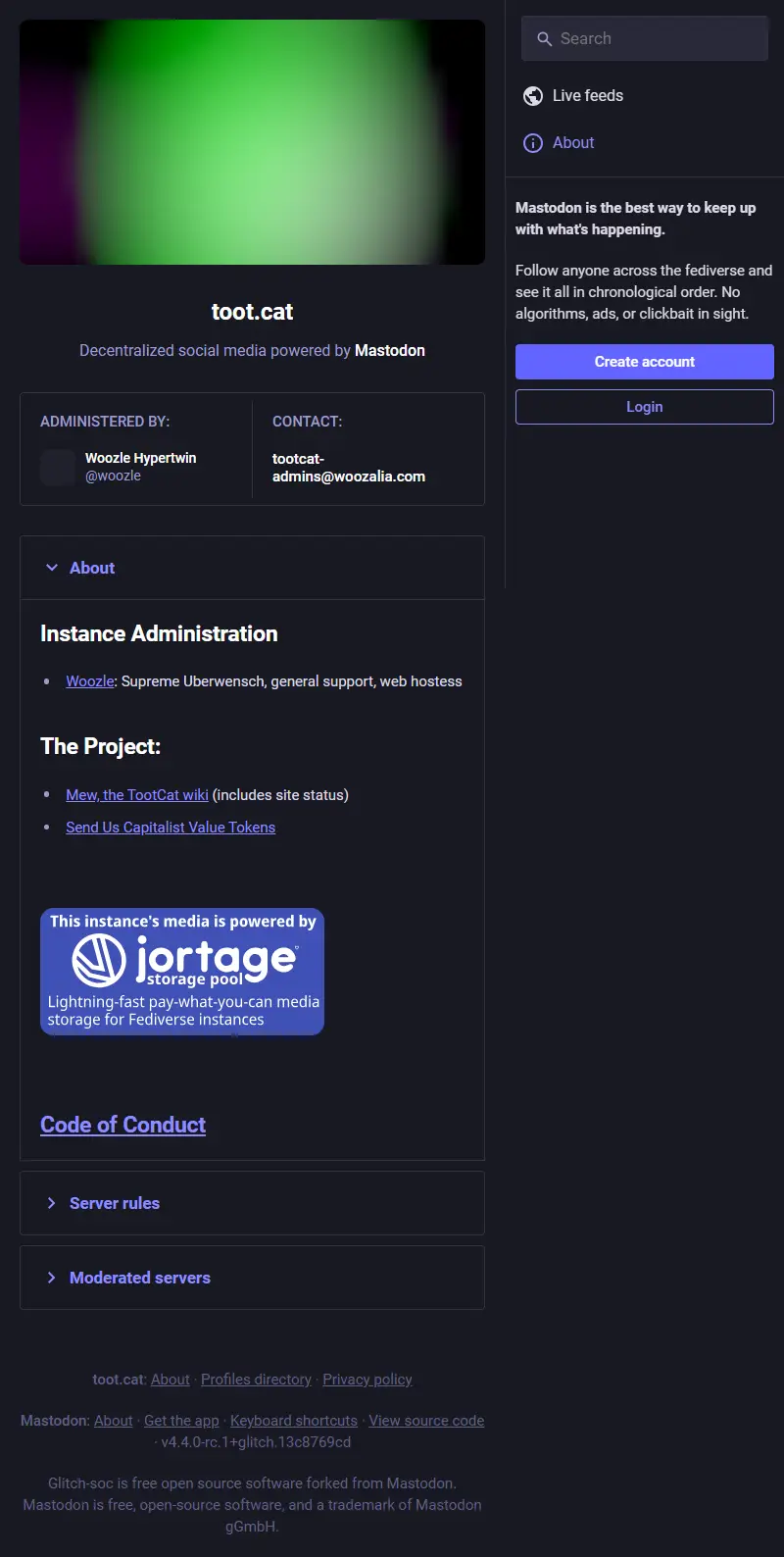Open Woozle Hypertwin's admin profile name
Image resolution: width=784 pixels, height=1557 pixels.
(x=140, y=458)
